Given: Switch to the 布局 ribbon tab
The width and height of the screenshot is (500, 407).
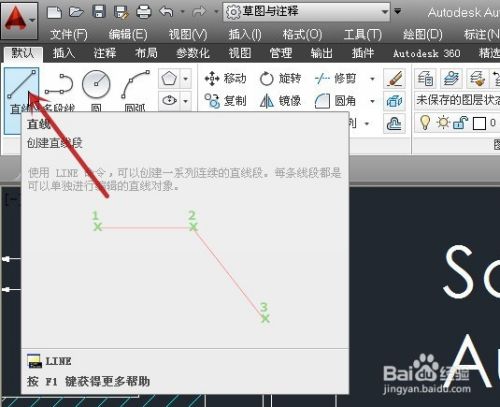Looking at the screenshot, I should (146, 53).
